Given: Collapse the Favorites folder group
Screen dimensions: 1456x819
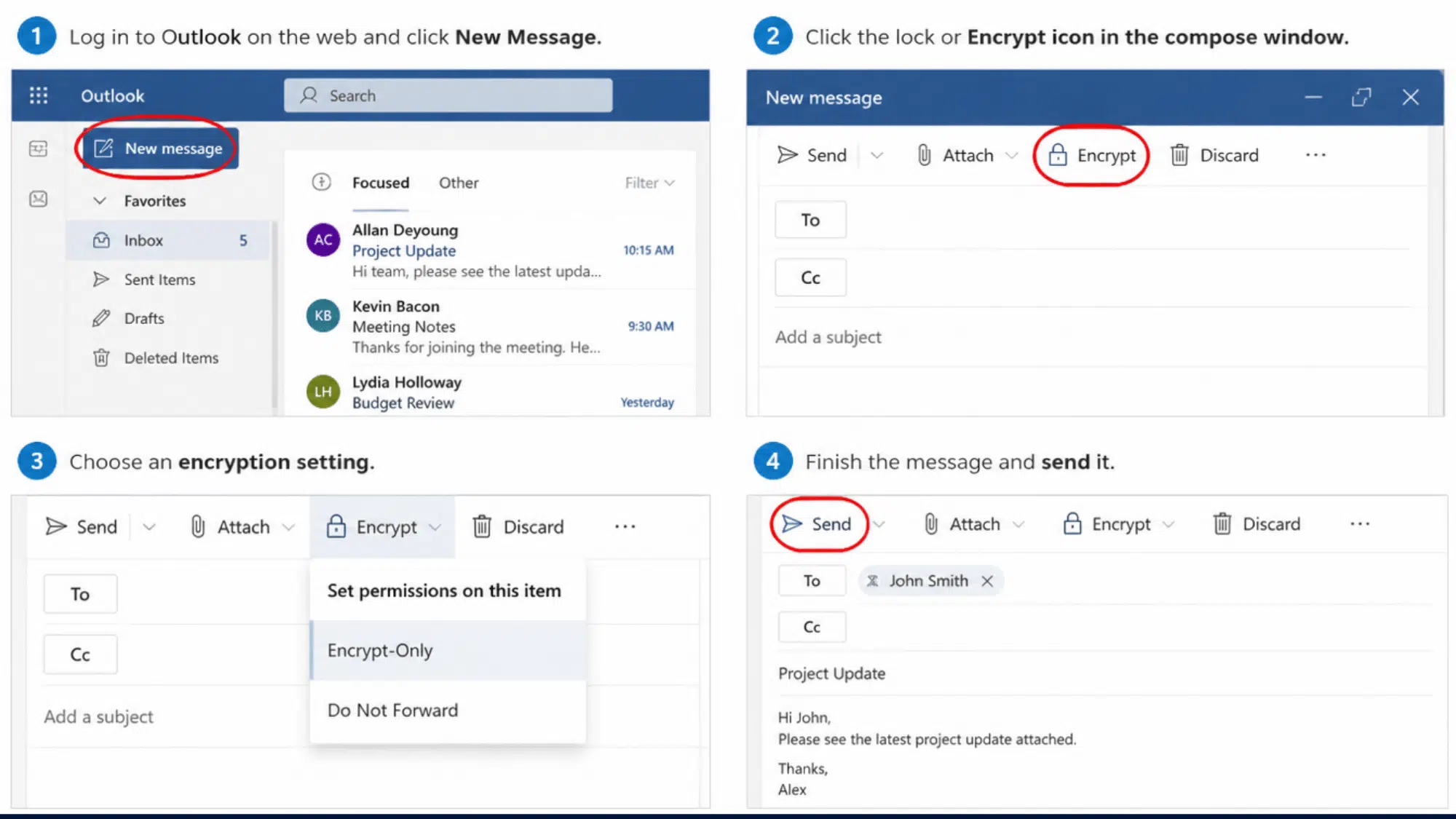Looking at the screenshot, I should tap(100, 201).
